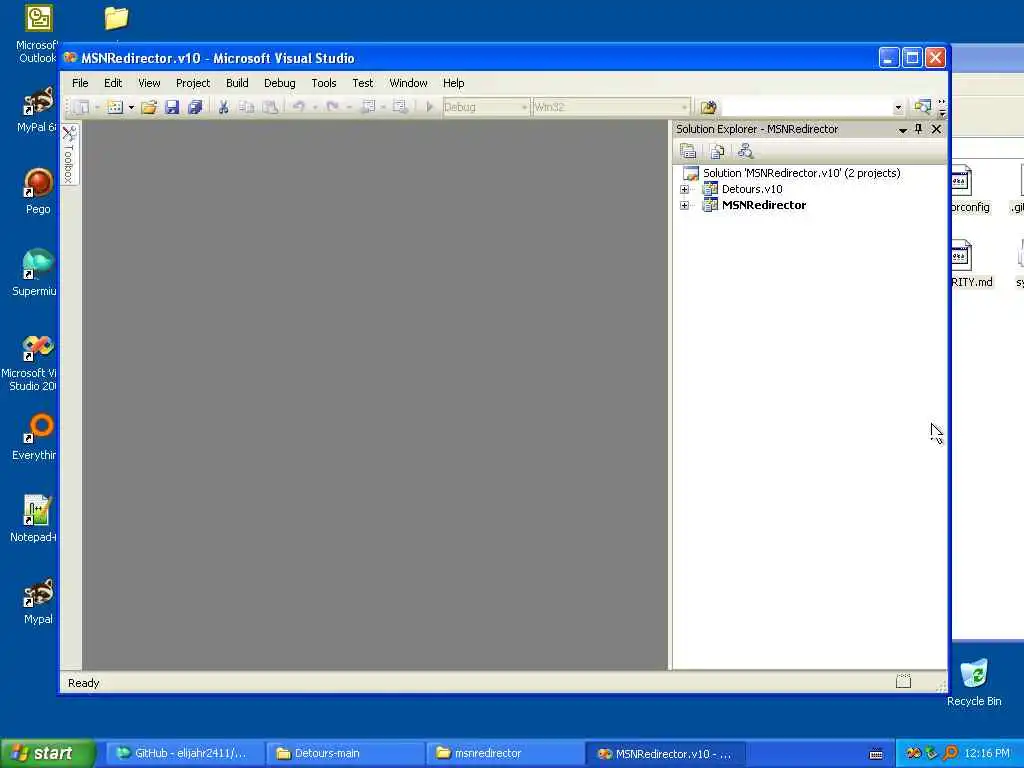Click the system tray clock showing 12:16 PM
Screen dimensions: 1024x768
click(x=986, y=754)
